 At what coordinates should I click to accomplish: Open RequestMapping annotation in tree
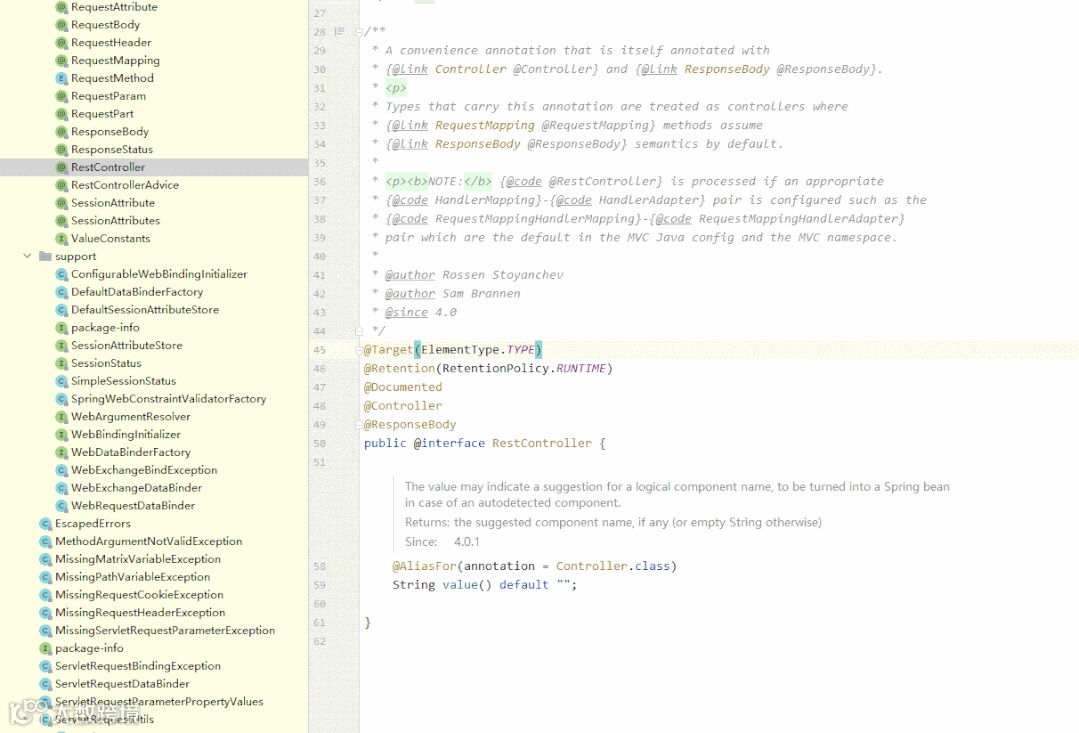click(x=115, y=61)
